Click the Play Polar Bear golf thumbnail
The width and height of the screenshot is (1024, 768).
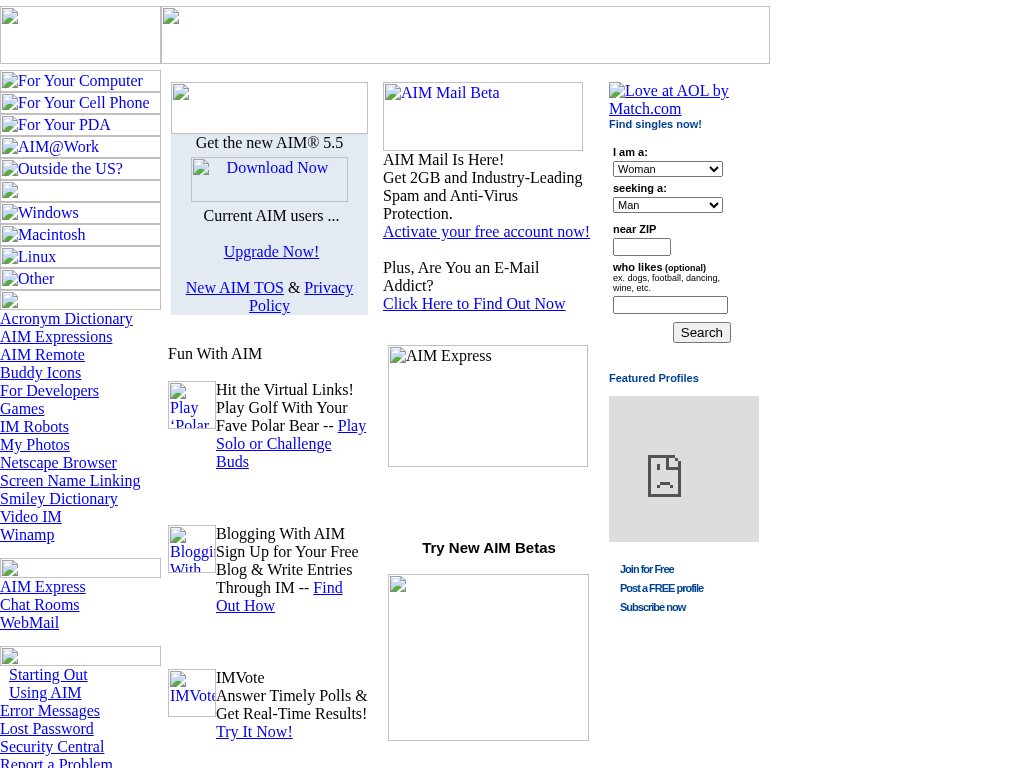pyautogui.click(x=191, y=405)
